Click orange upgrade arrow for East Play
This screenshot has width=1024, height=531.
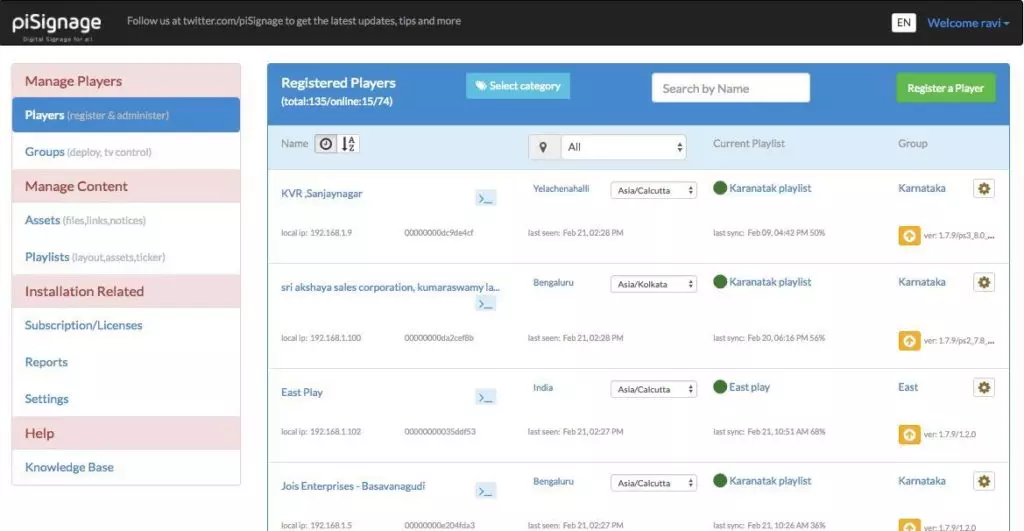(x=909, y=434)
